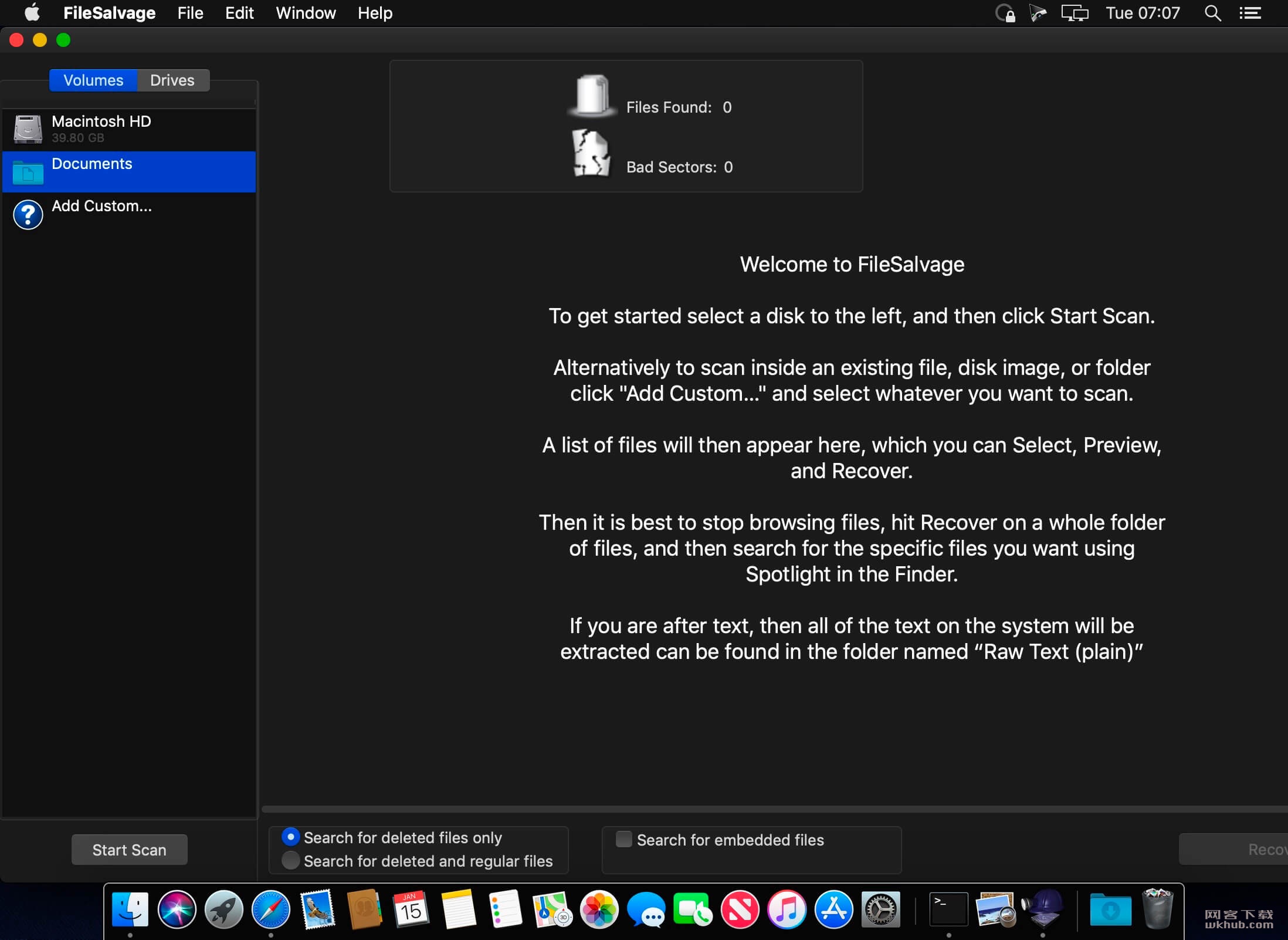
Task: Click the Files Found: 0 text
Action: (x=679, y=107)
